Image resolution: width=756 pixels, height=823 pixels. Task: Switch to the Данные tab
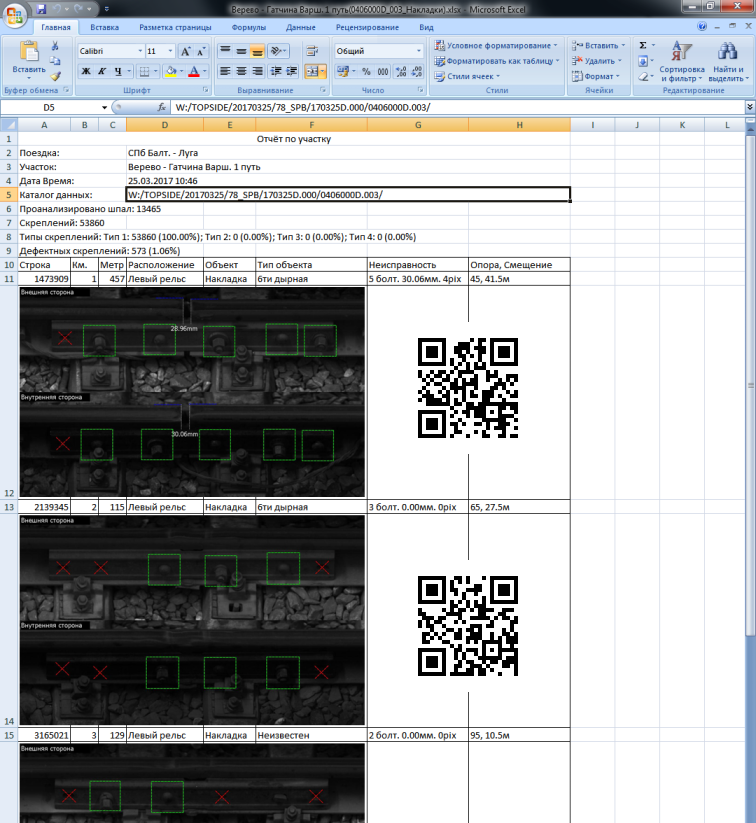coord(301,27)
